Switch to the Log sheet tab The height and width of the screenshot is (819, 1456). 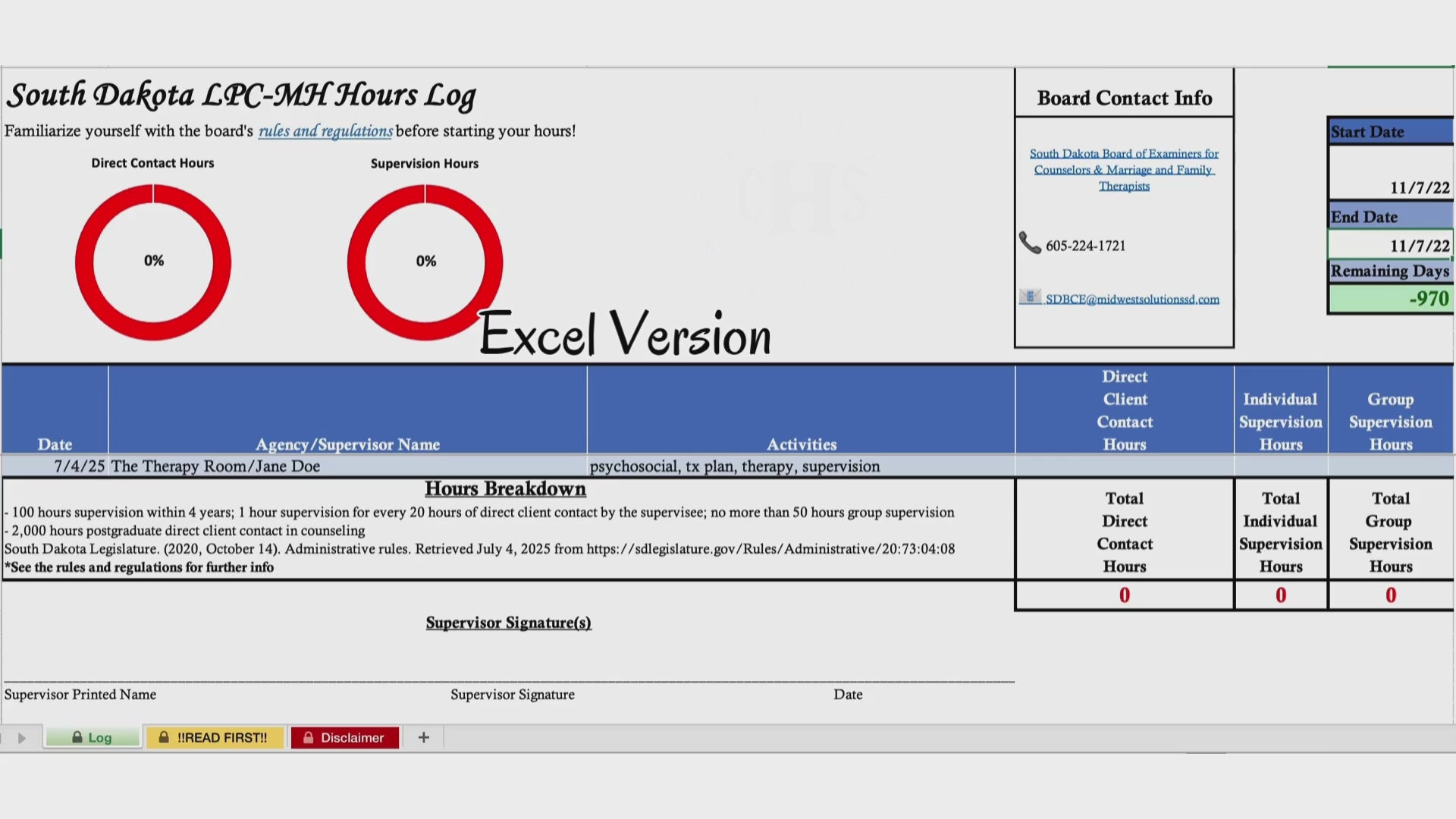93,737
